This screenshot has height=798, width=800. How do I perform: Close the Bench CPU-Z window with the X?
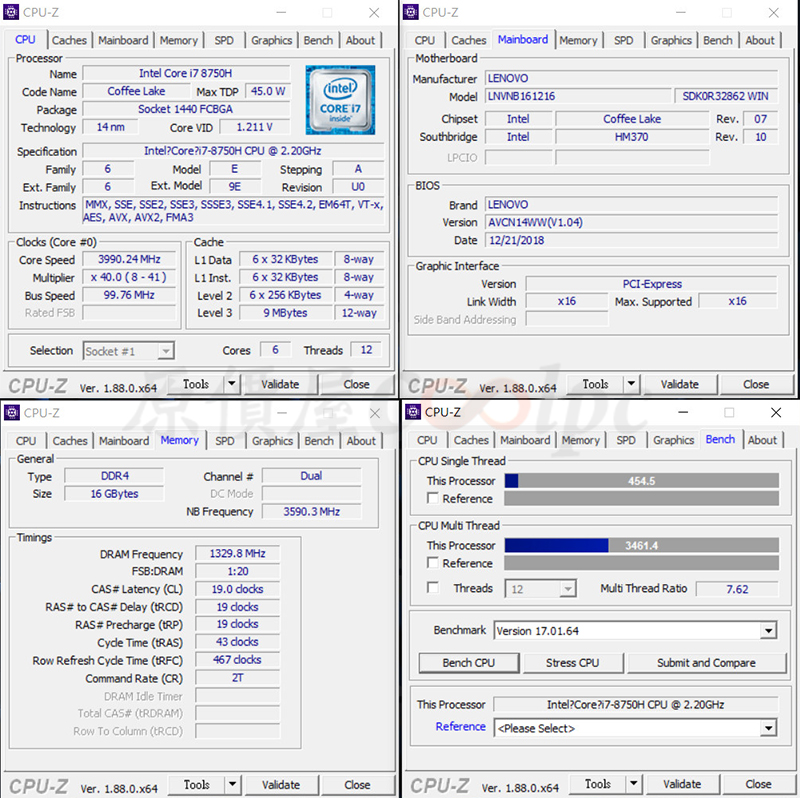[x=776, y=412]
